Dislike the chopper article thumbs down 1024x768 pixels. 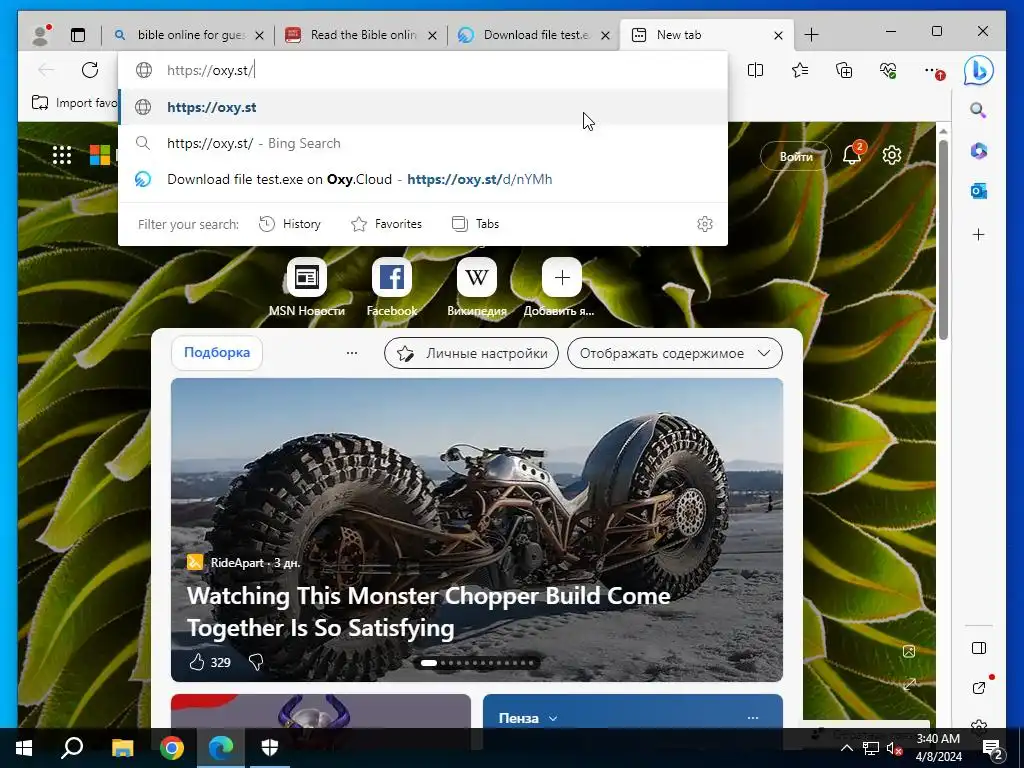pyautogui.click(x=256, y=662)
